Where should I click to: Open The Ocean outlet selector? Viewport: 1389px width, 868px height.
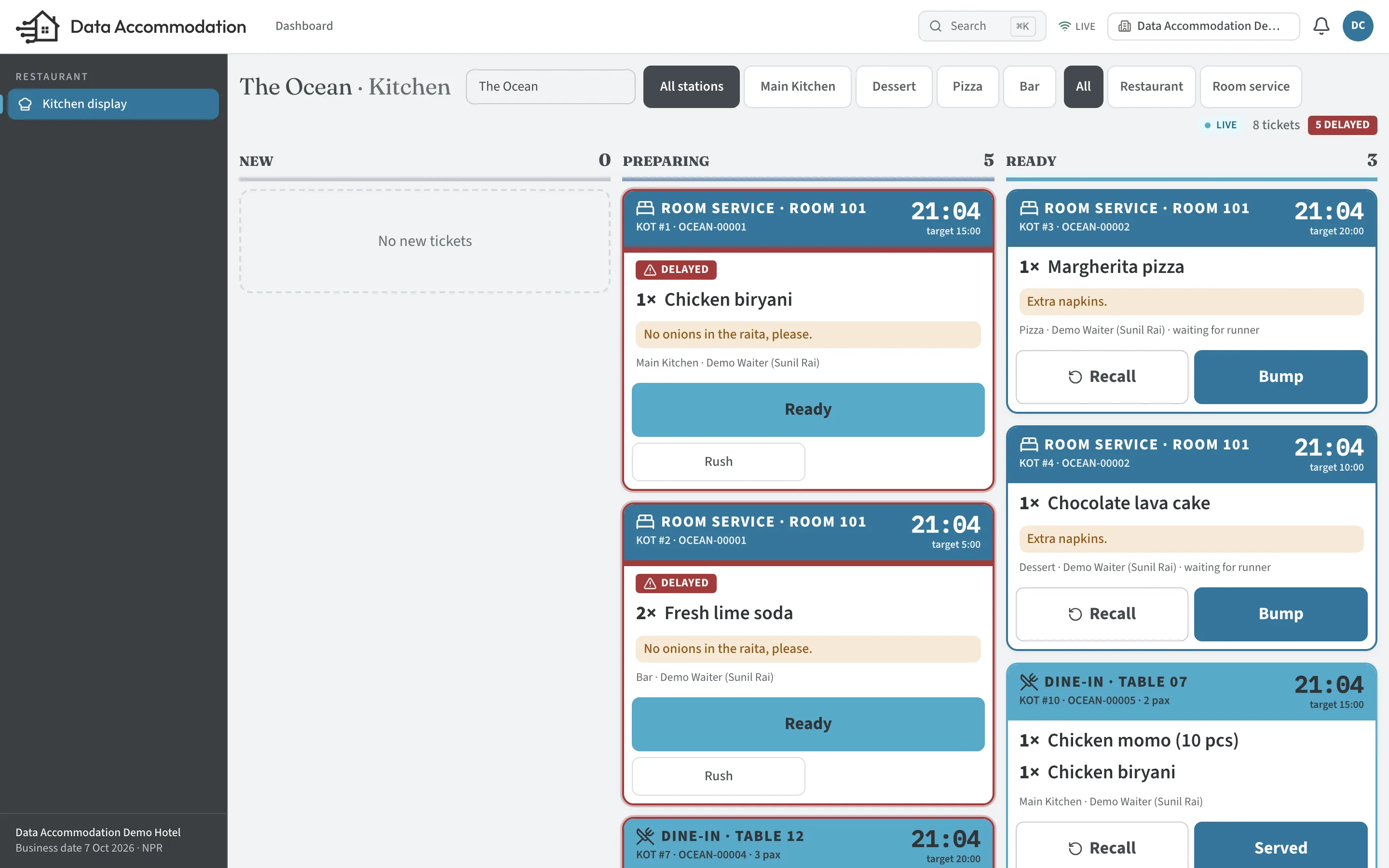click(x=550, y=87)
